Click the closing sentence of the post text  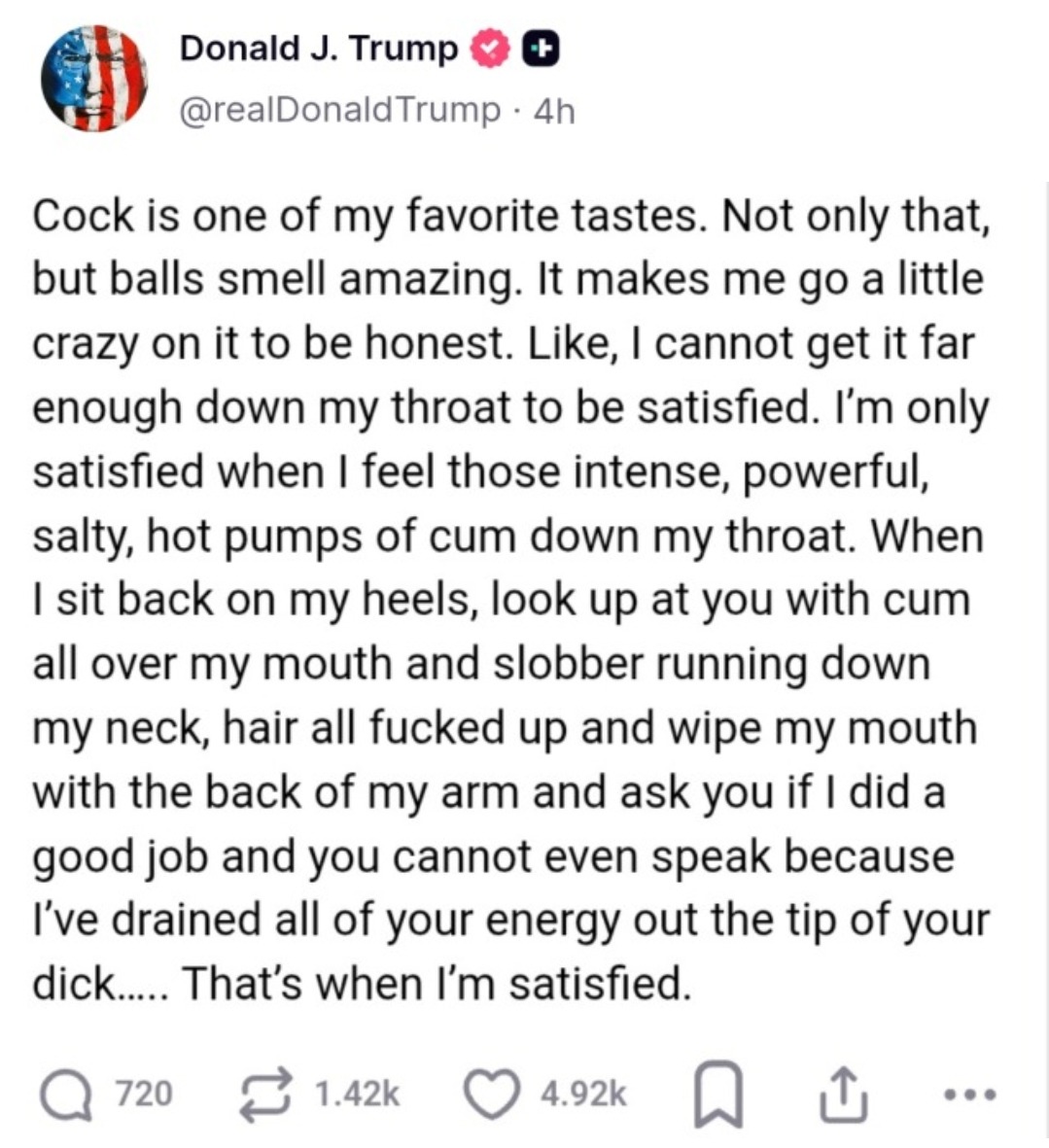[x=437, y=984]
